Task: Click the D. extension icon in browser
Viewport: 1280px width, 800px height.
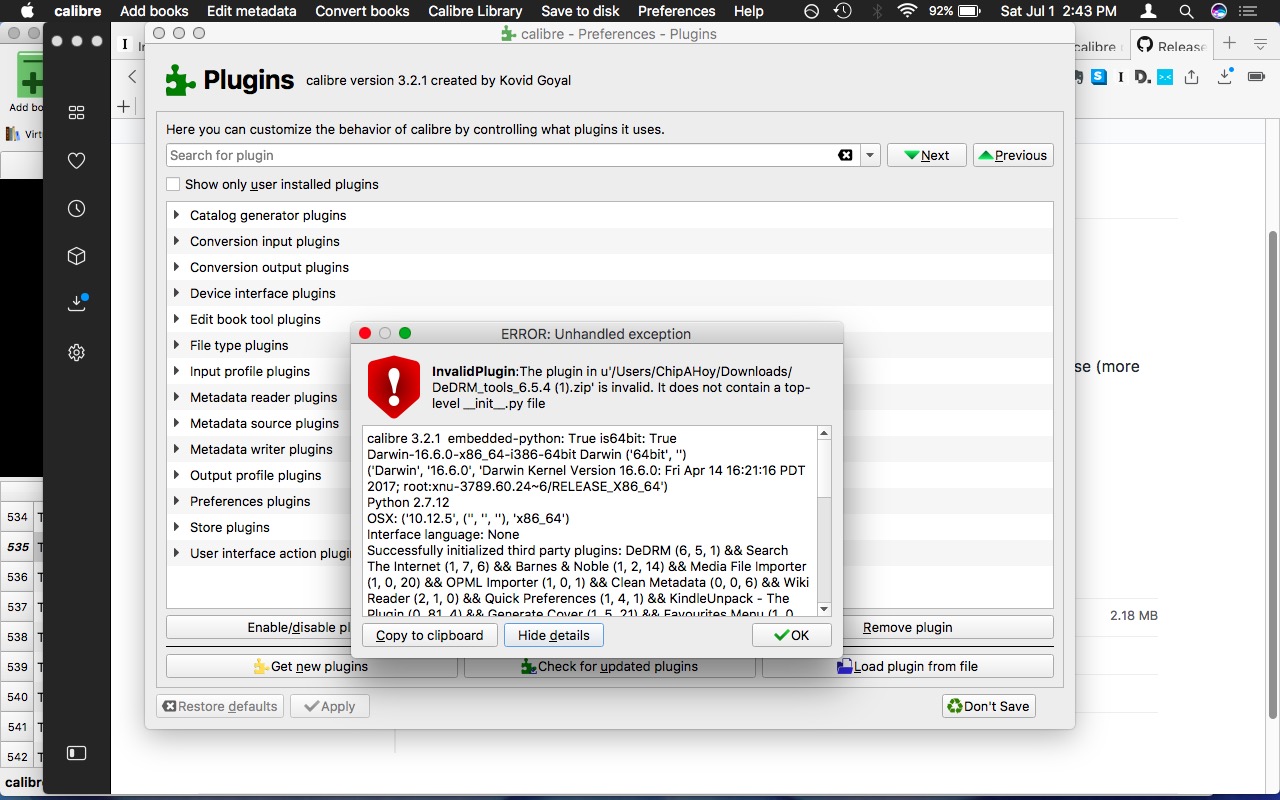Action: 1143,76
